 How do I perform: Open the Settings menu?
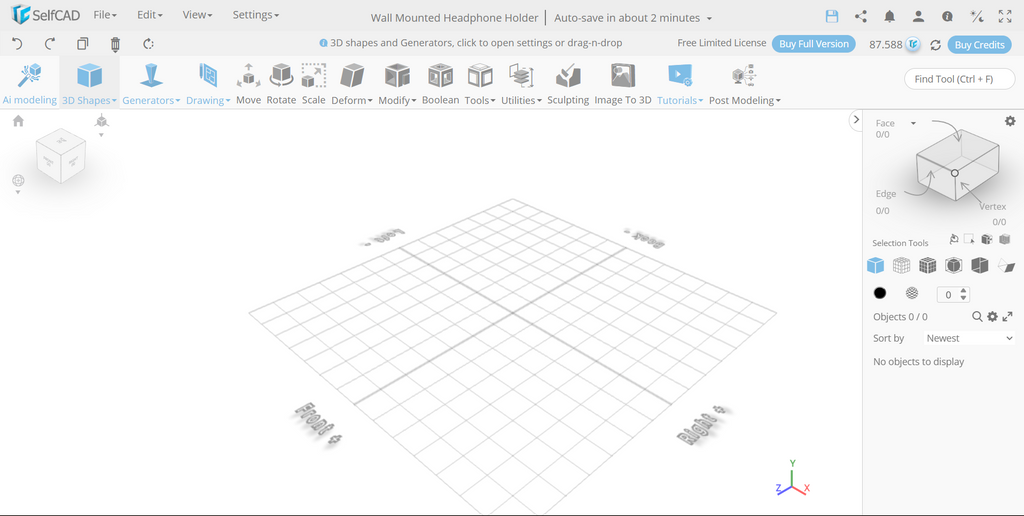255,14
